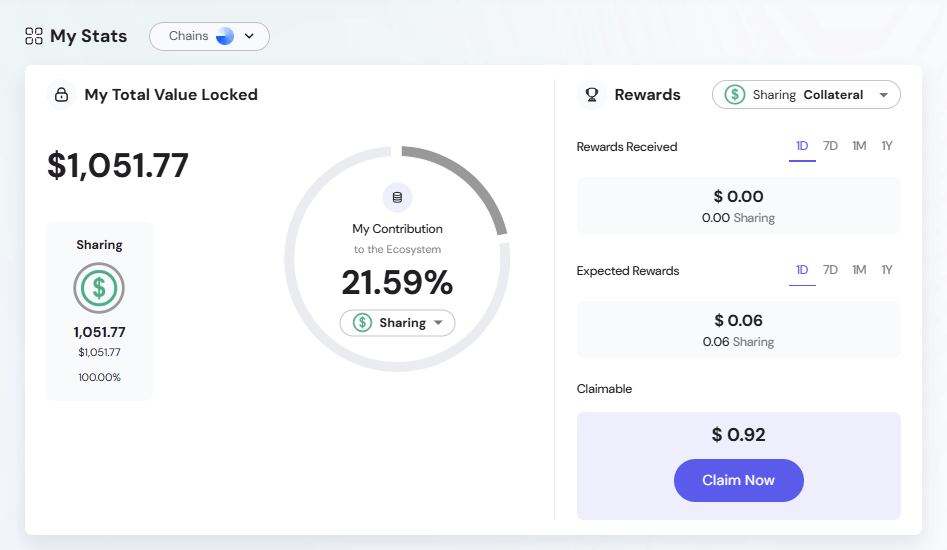Click the My Stats grid icon
Viewport: 947px width, 550px height.
(34, 37)
